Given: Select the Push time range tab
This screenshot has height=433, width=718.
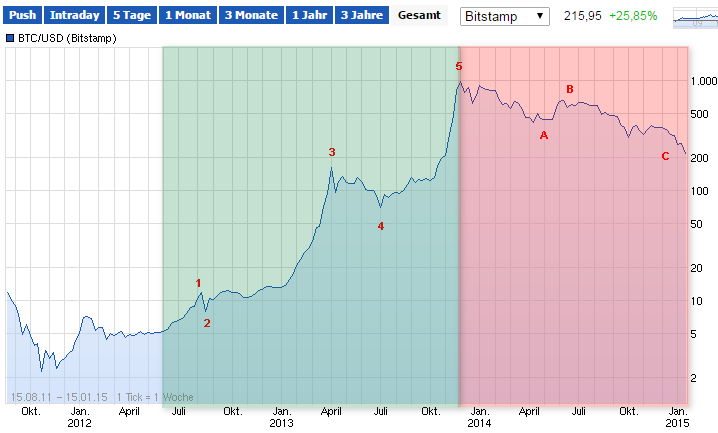Looking at the screenshot, I should click(x=23, y=15).
